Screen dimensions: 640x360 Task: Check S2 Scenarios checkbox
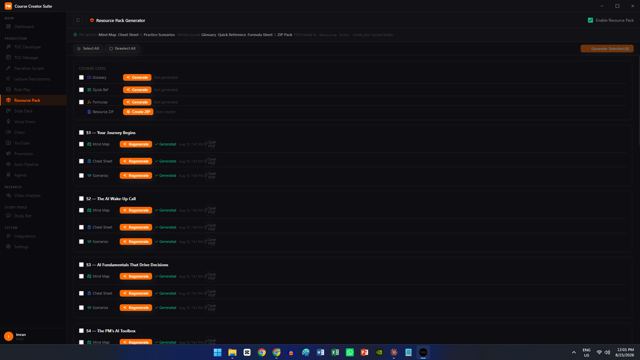coord(81,242)
